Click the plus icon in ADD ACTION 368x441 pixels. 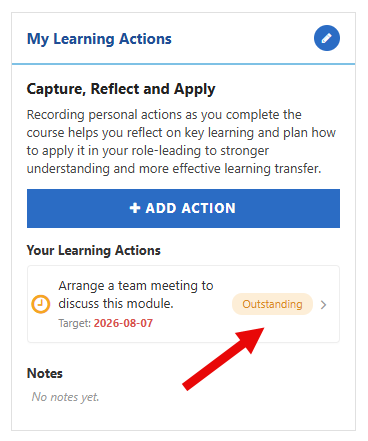[x=135, y=208]
